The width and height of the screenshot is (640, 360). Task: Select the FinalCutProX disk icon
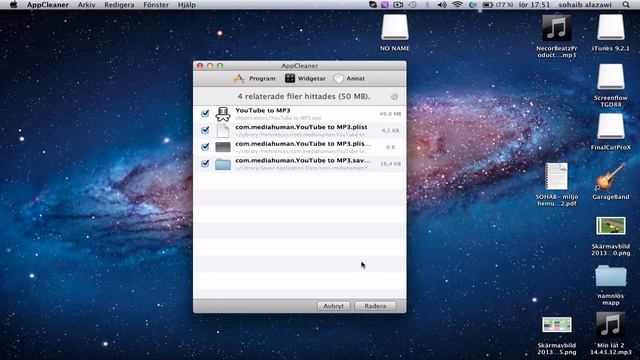[611, 126]
